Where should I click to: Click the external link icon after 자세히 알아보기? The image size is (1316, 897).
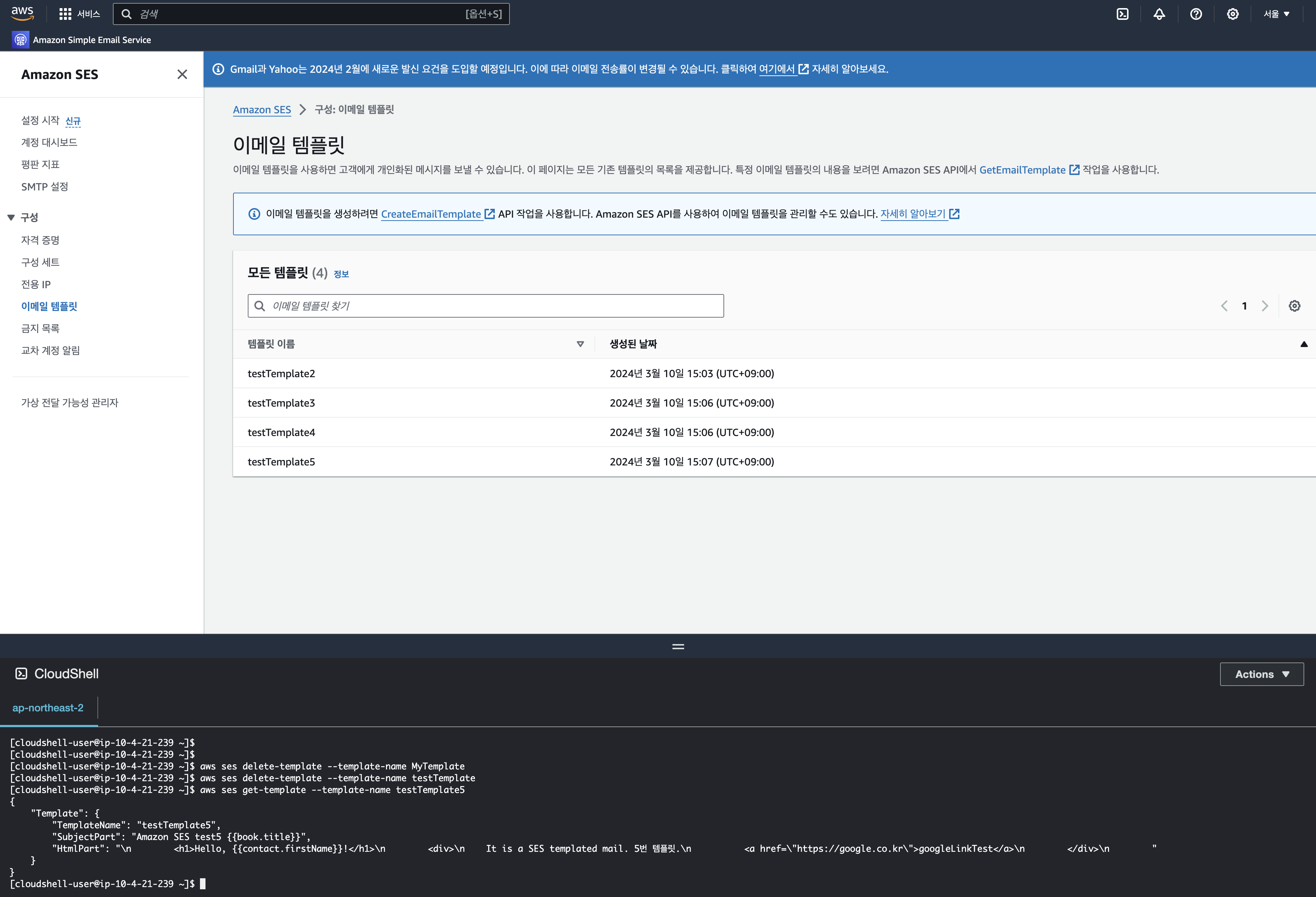click(x=954, y=214)
